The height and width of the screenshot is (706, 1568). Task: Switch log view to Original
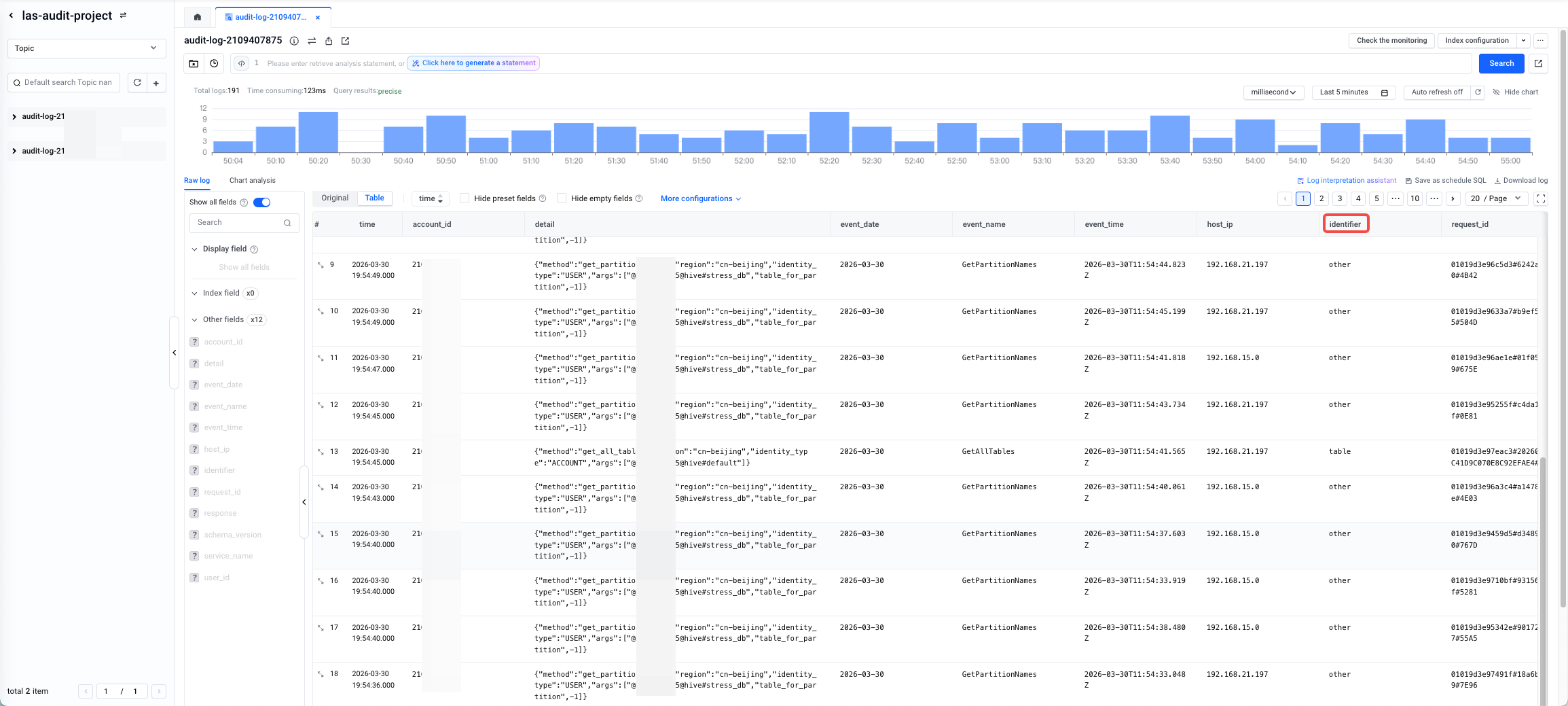pos(335,198)
